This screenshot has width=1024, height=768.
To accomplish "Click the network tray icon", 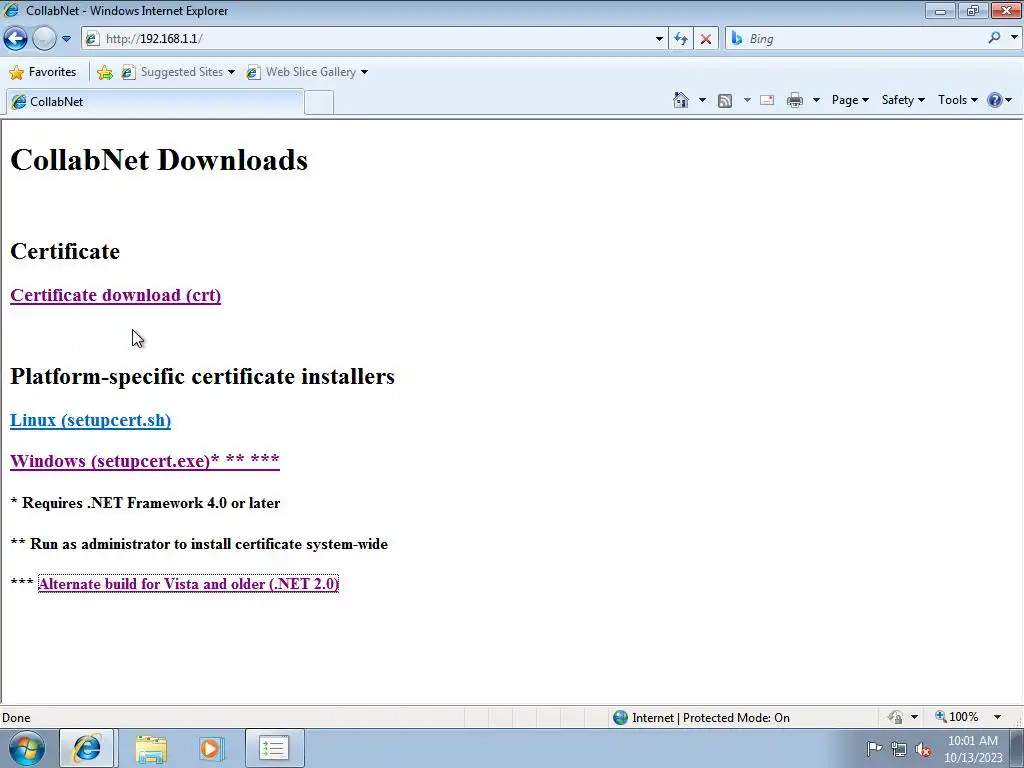I will (x=899, y=749).
